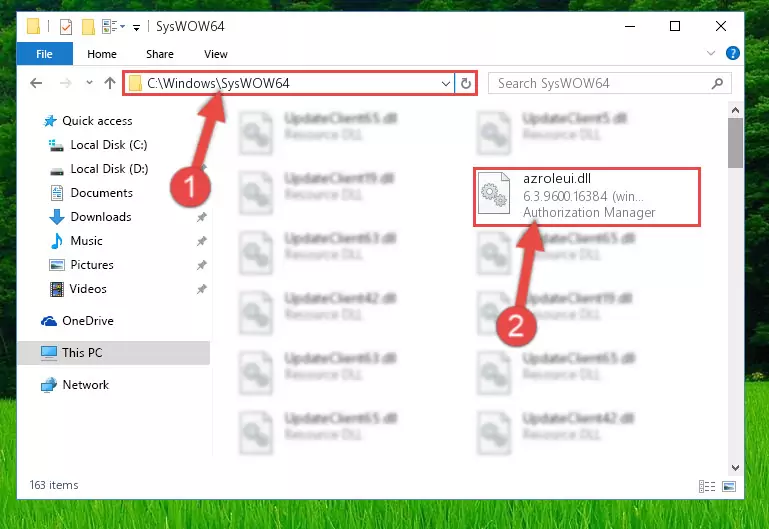Open Pictures folder in sidebar
Image resolution: width=769 pixels, height=529 pixels.
point(92,265)
